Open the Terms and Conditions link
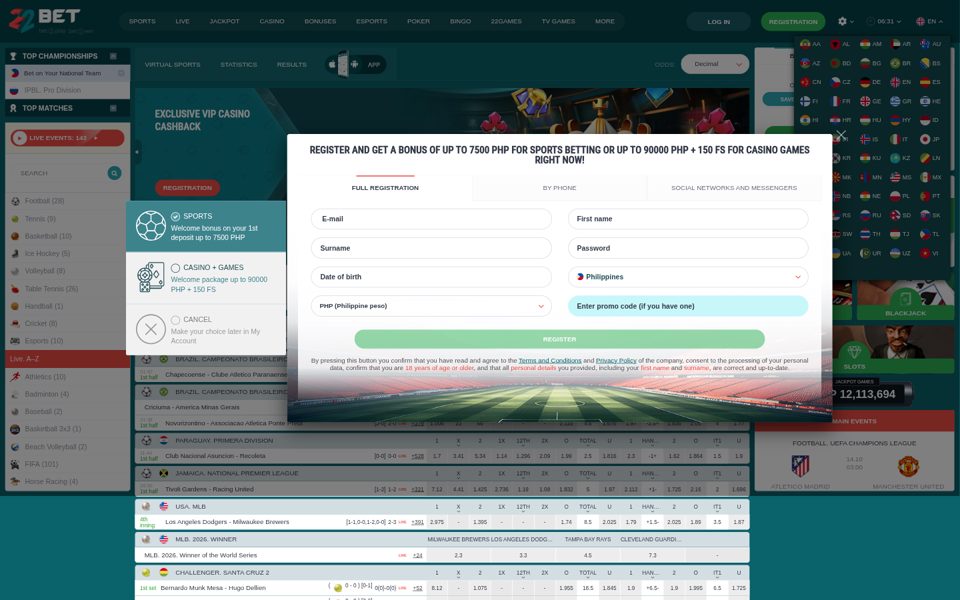Screen dimensions: 960x600 (550, 361)
